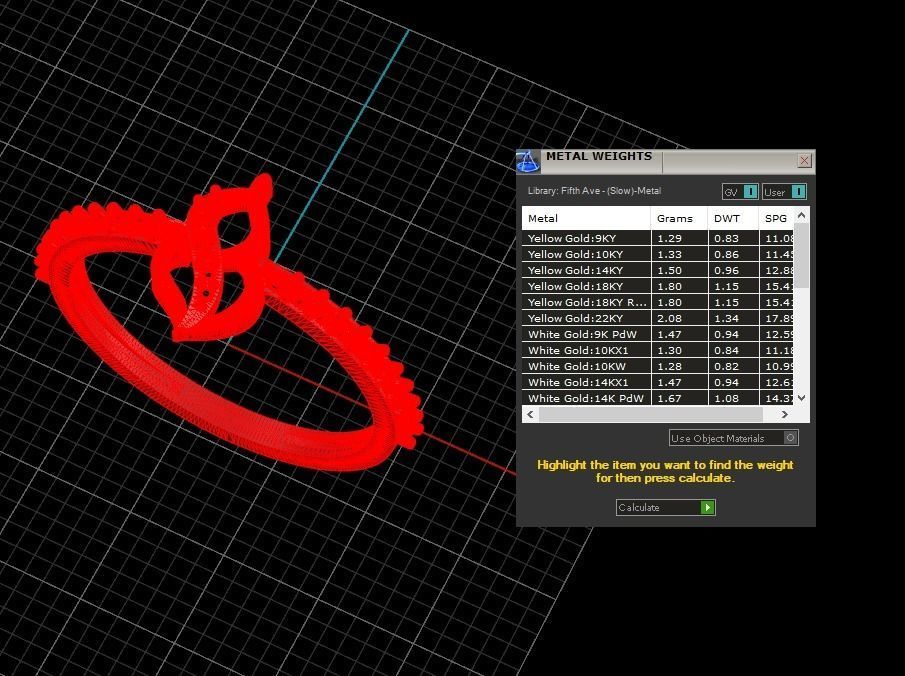Select the Yellow Gold:10KY row
This screenshot has height=676, width=905.
(x=657, y=255)
